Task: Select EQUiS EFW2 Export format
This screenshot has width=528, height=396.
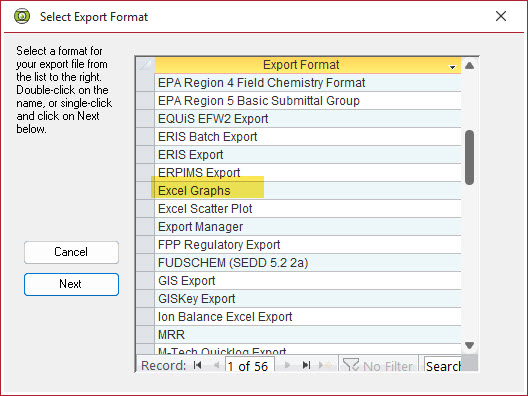Action: [308, 119]
